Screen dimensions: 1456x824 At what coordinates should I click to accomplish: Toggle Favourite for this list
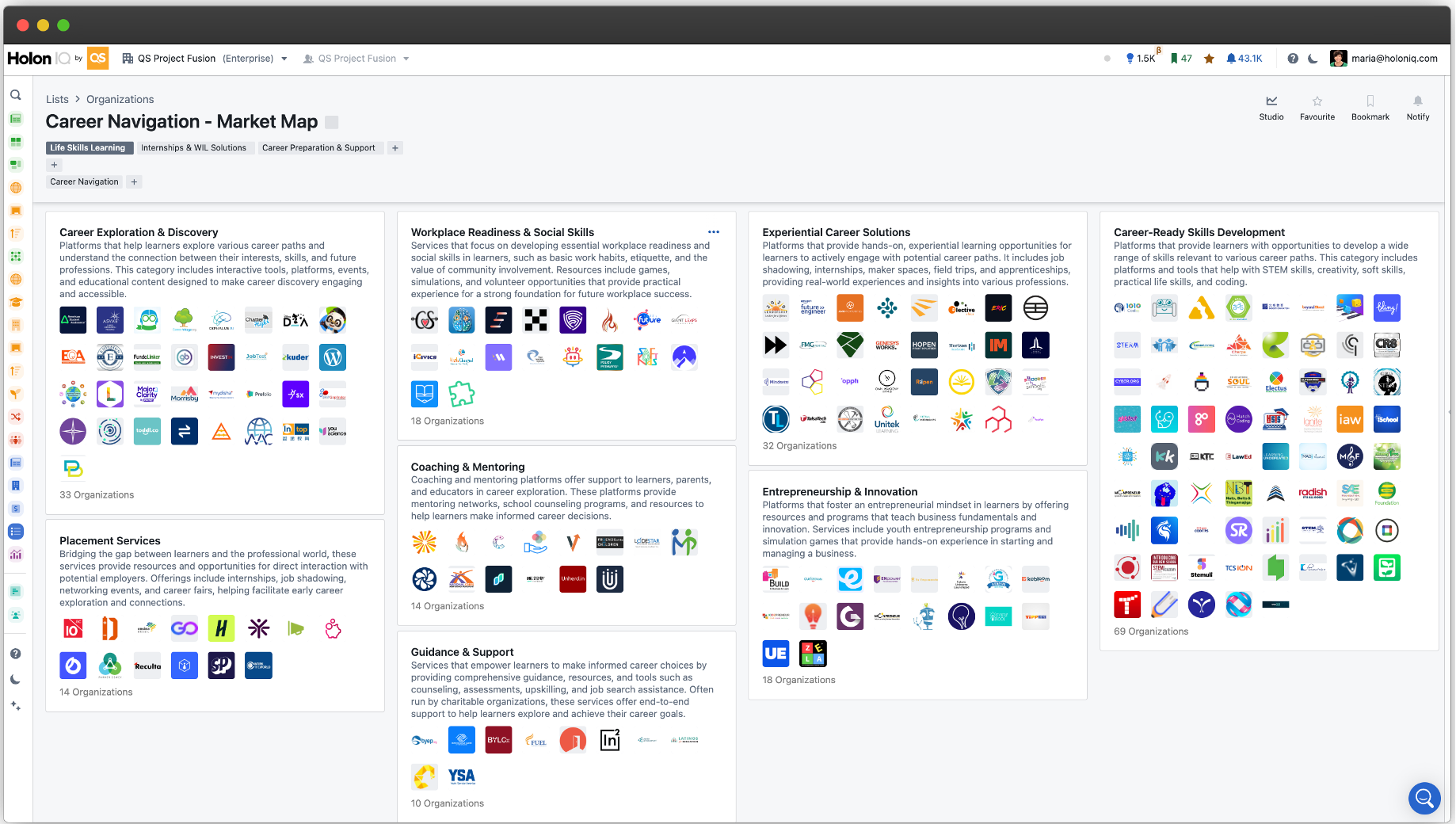tap(1317, 108)
